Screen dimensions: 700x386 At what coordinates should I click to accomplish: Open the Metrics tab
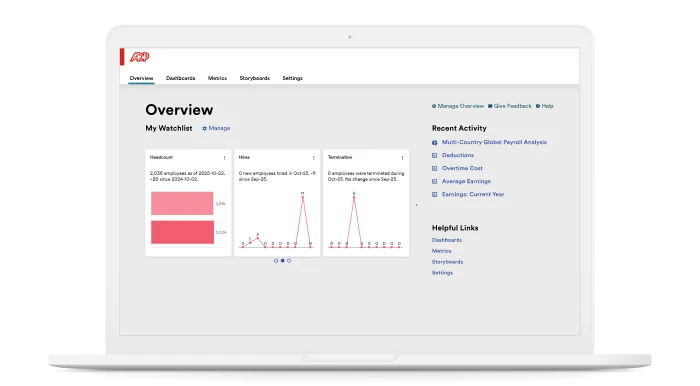pos(217,78)
